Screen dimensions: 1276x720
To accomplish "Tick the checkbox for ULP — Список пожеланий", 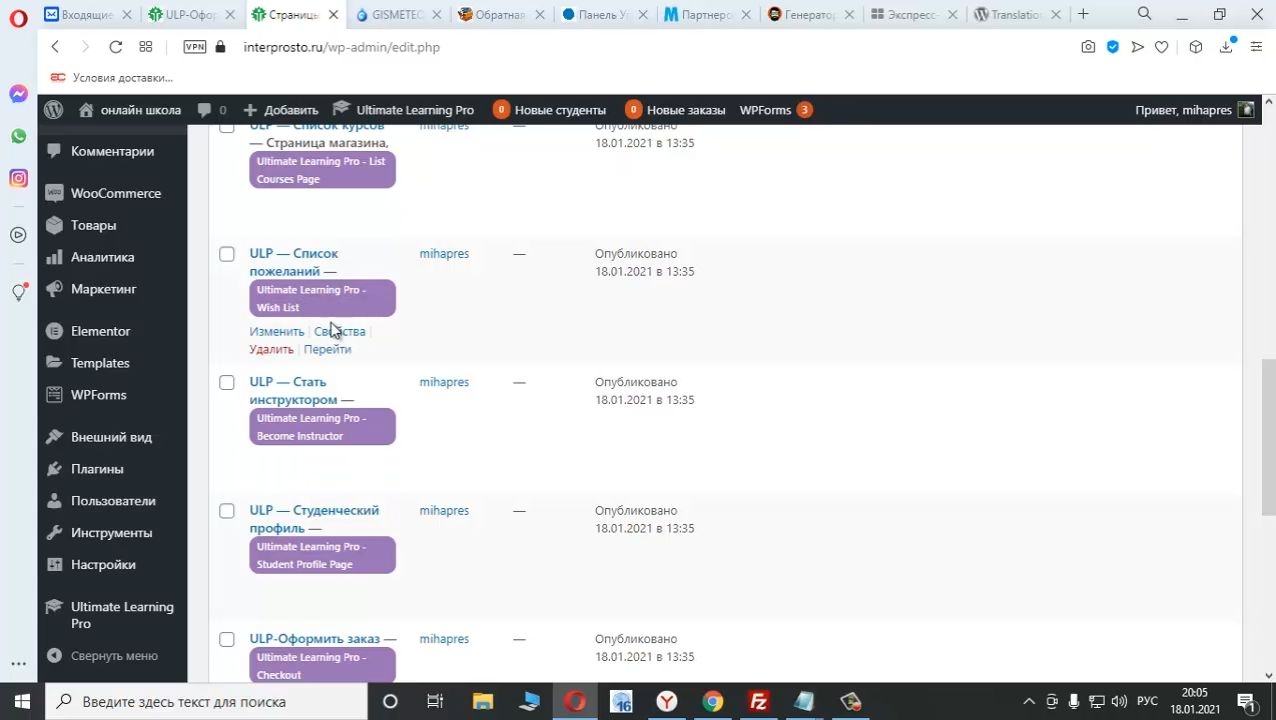I will click(227, 254).
